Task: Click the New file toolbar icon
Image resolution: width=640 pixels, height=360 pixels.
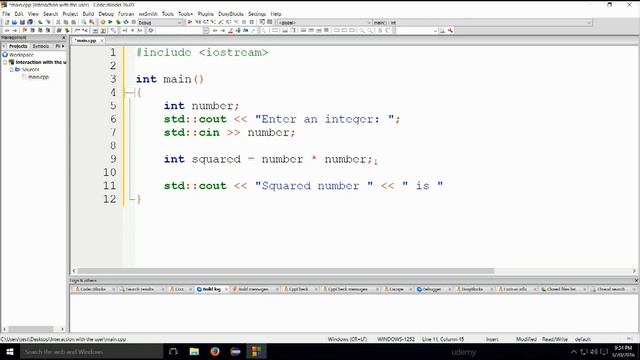Action: pyautogui.click(x=7, y=22)
